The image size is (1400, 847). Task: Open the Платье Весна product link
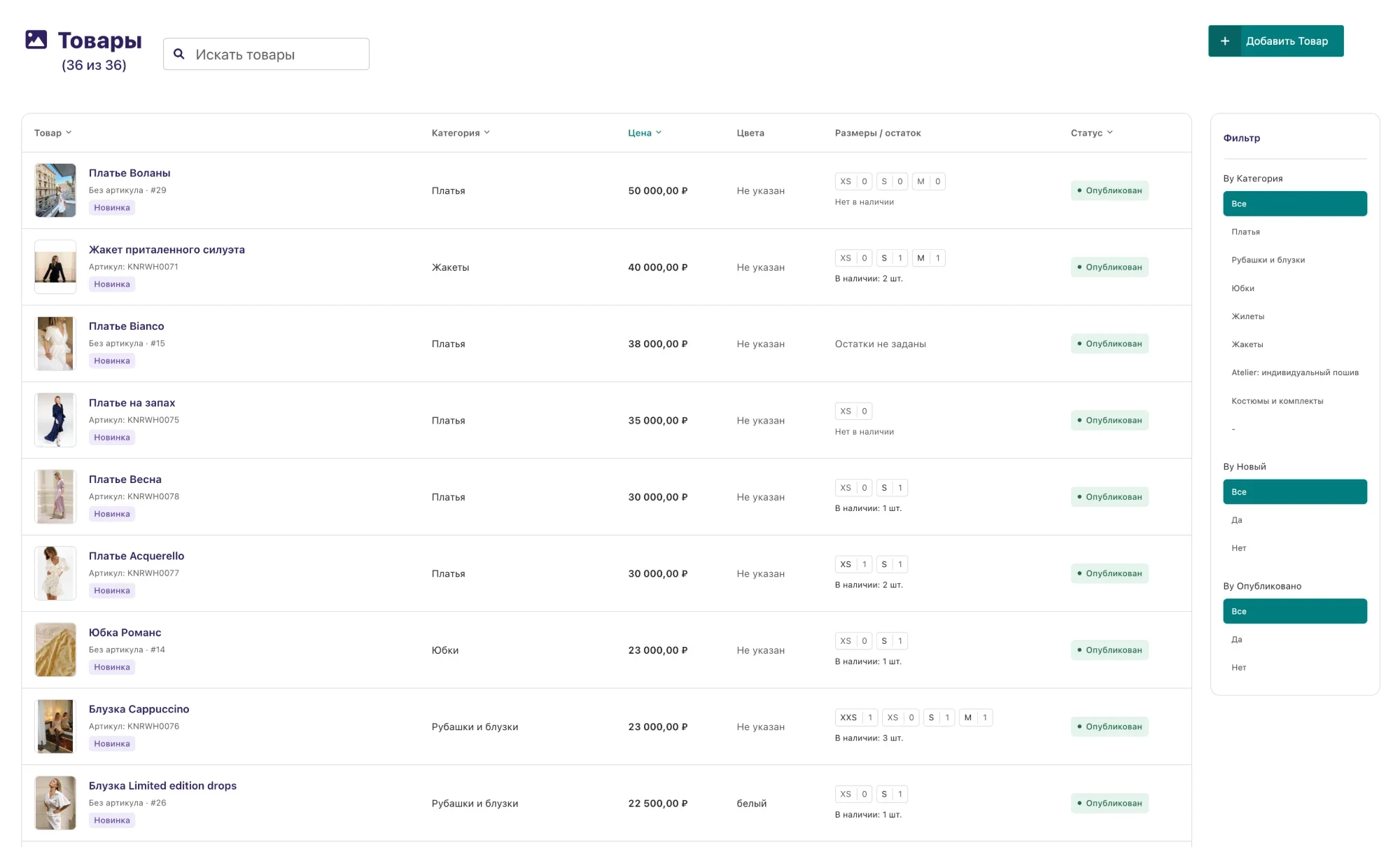click(125, 479)
